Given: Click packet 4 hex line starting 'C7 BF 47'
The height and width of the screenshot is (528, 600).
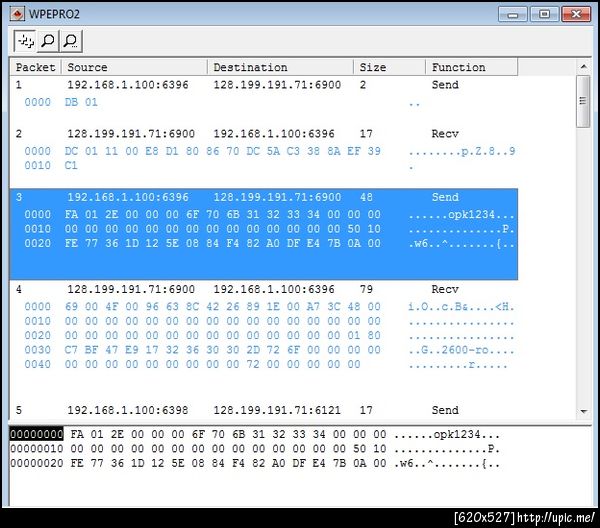Looking at the screenshot, I should tap(223, 350).
